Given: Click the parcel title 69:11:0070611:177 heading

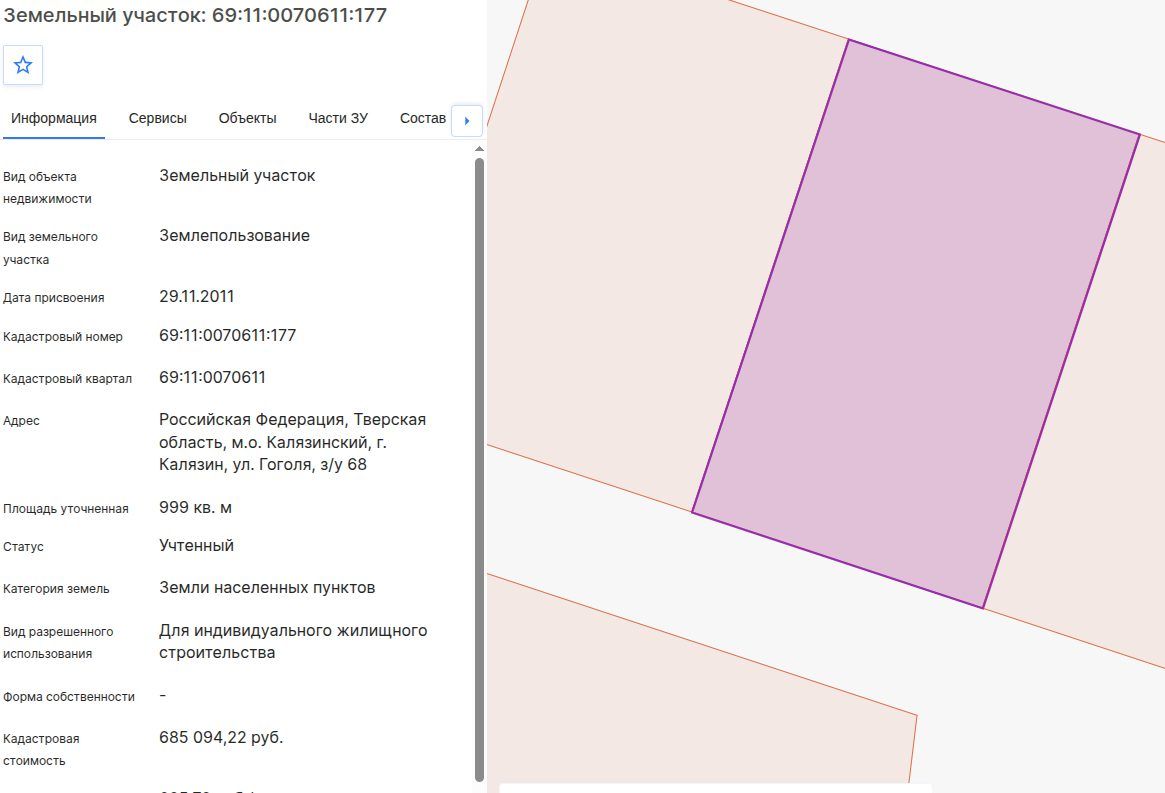Looking at the screenshot, I should tap(195, 15).
